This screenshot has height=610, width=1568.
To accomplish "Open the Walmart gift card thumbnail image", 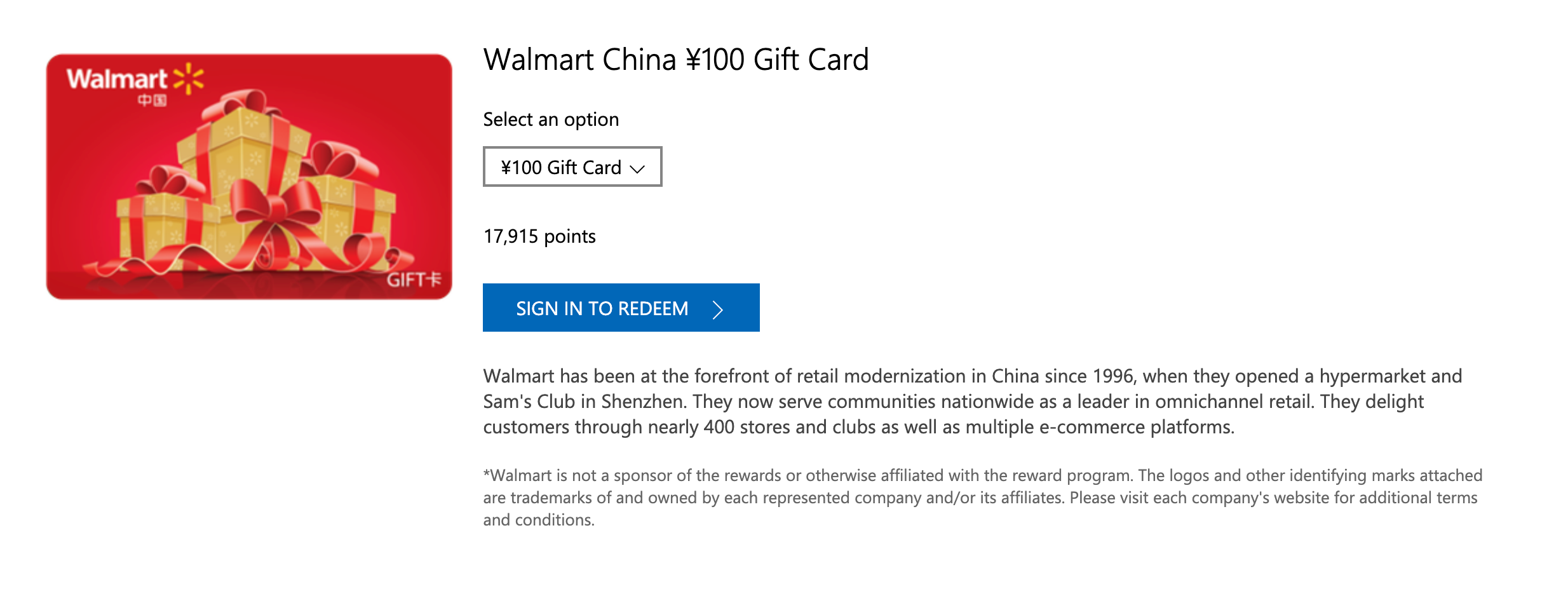I will pyautogui.click(x=249, y=177).
